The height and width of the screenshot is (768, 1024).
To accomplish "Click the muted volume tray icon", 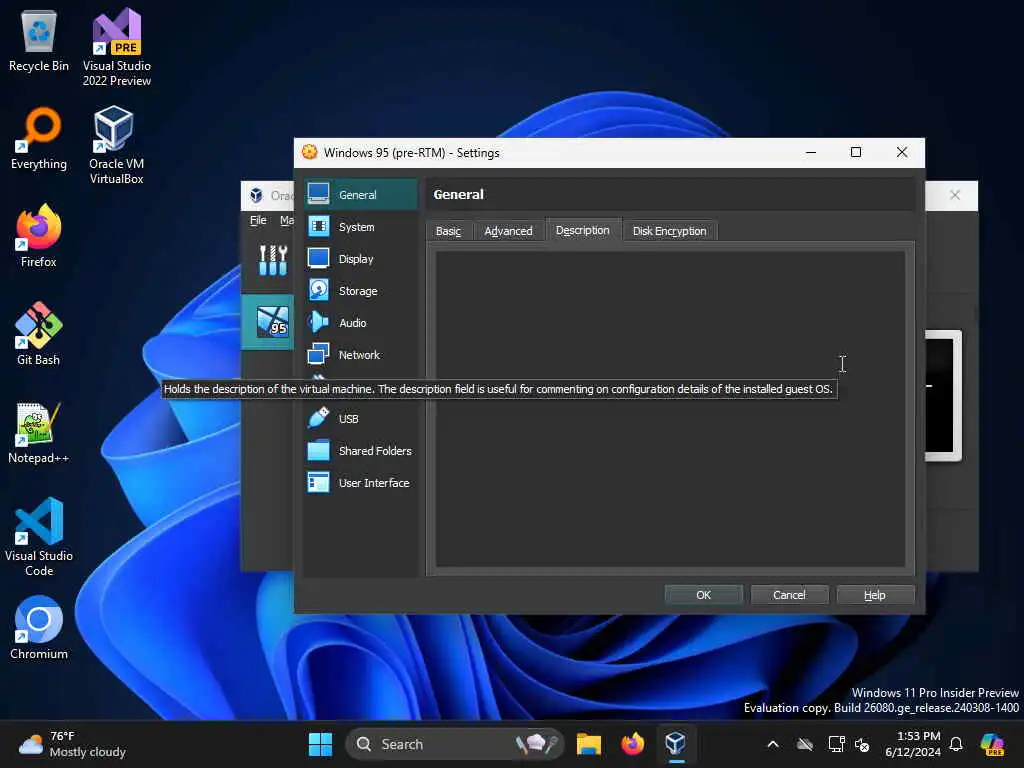I will (x=862, y=744).
